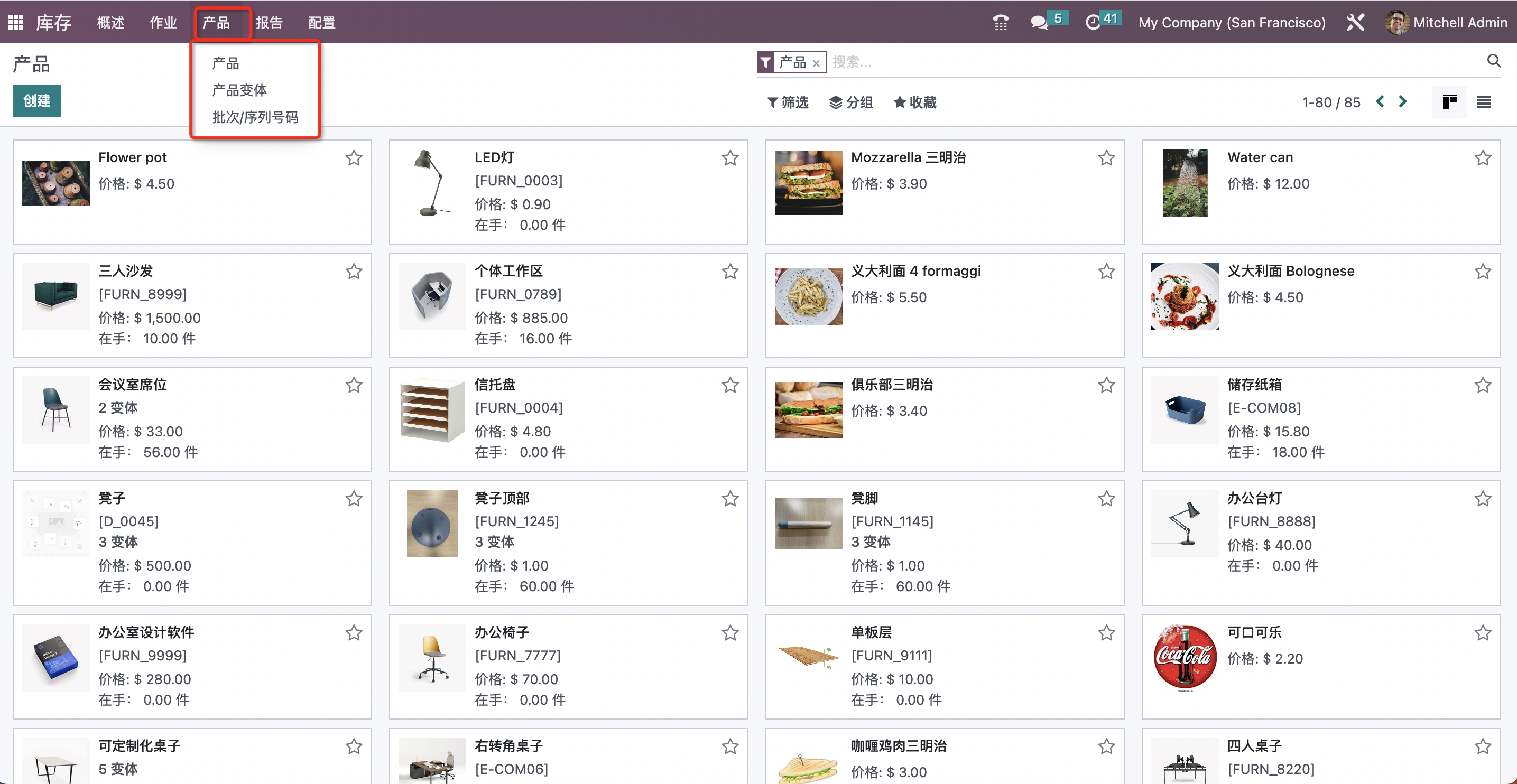Click the 搜索 search input field
The height and width of the screenshot is (784, 1517).
tap(1154, 62)
